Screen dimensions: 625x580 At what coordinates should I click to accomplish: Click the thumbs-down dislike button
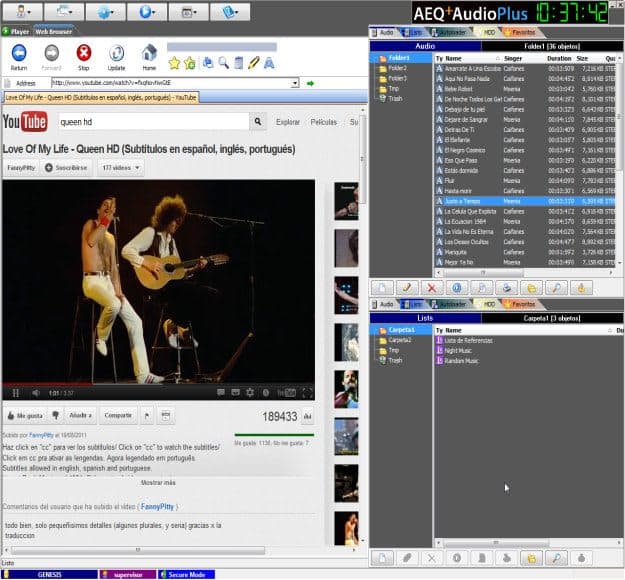click(x=55, y=416)
